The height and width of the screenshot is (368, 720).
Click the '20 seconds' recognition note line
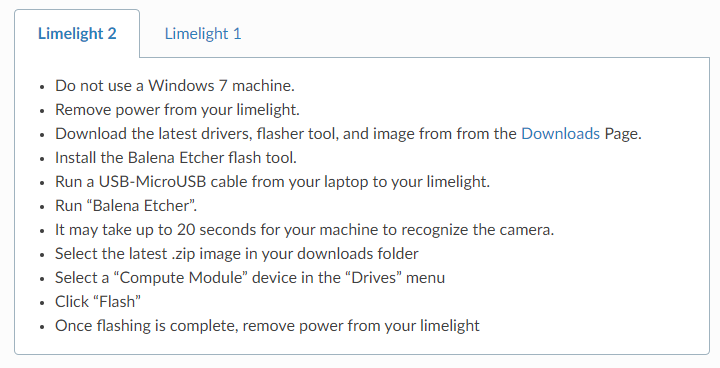(304, 230)
